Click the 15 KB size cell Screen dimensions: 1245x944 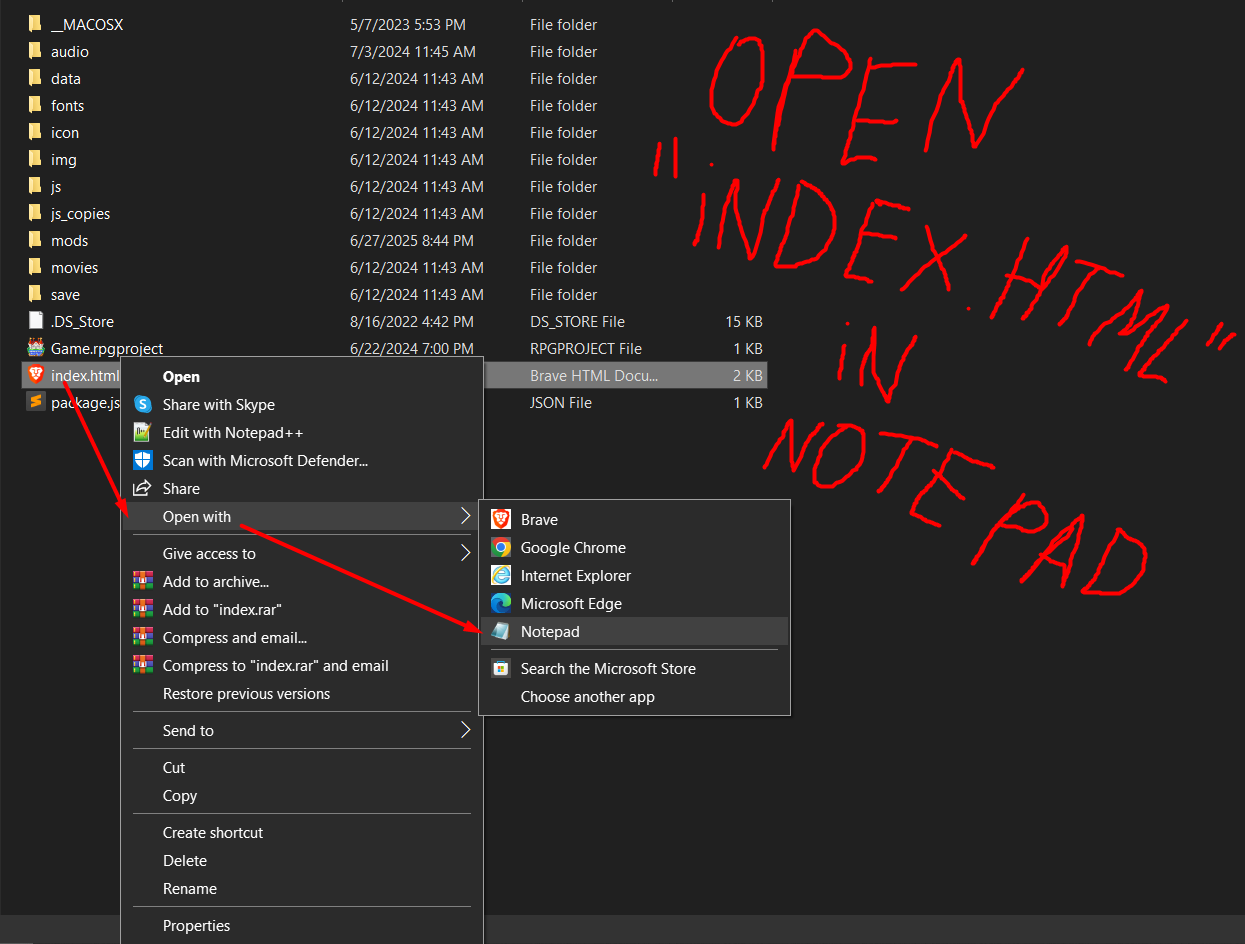pos(744,321)
